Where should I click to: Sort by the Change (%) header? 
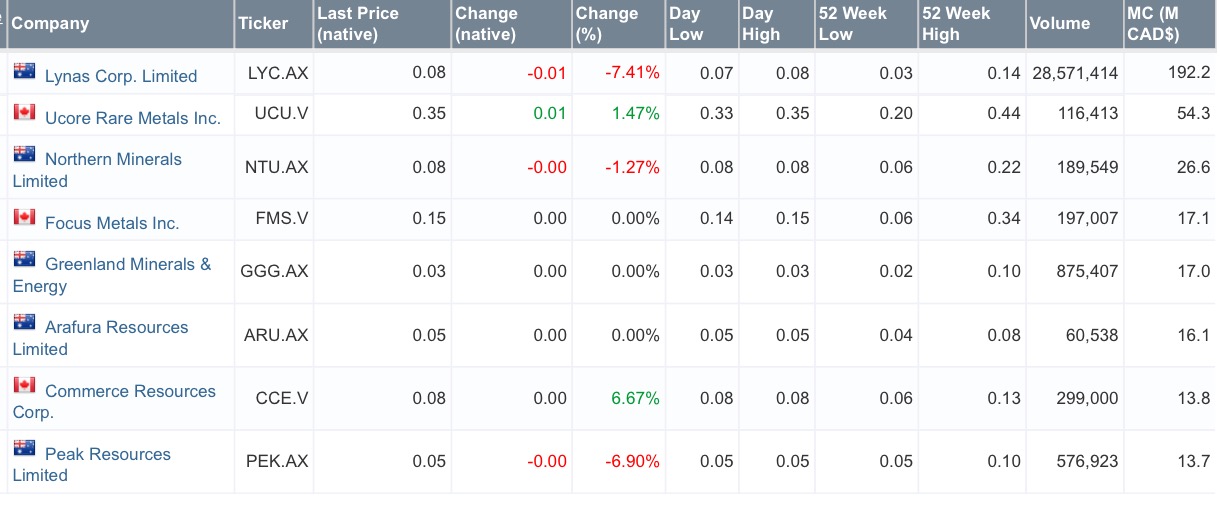606,23
